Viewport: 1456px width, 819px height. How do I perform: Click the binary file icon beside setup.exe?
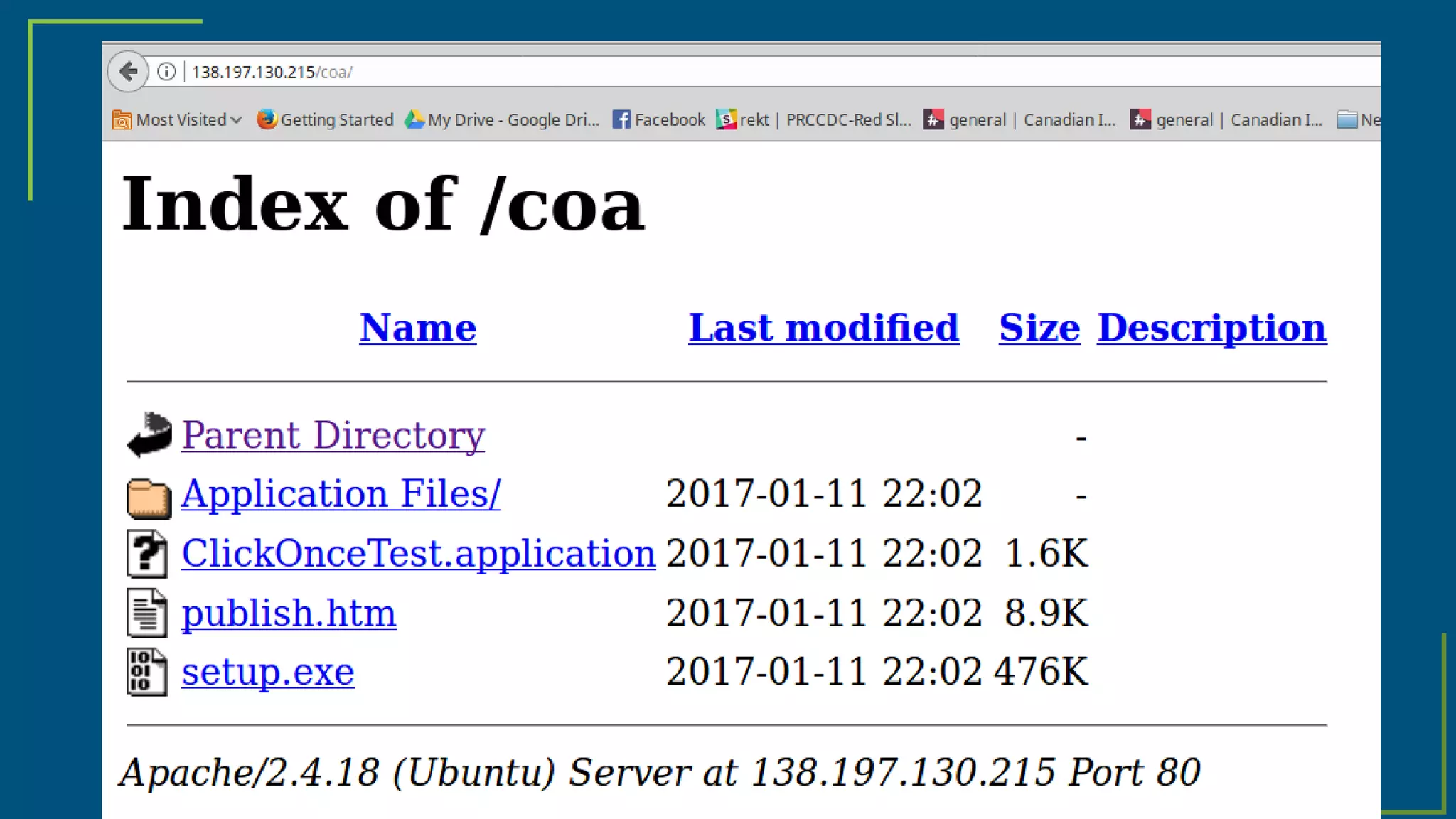[x=148, y=672]
